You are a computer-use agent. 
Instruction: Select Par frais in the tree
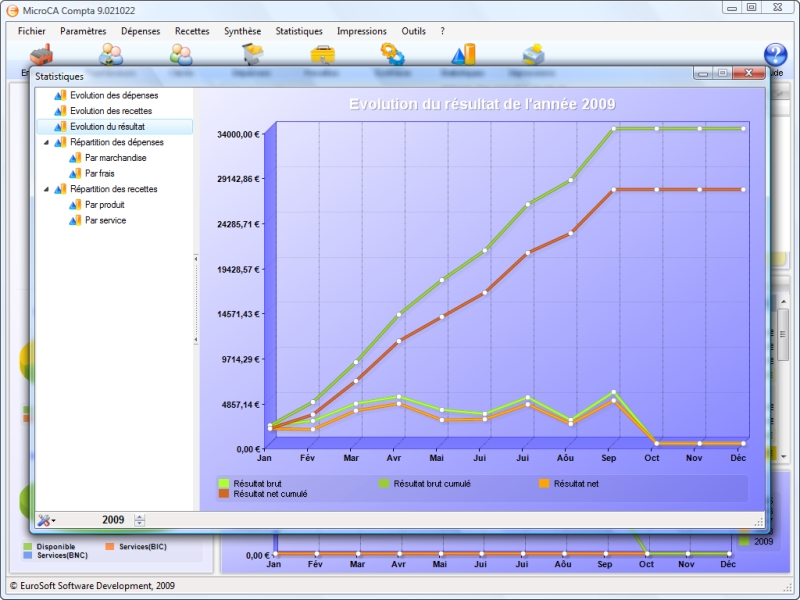pyautogui.click(x=100, y=173)
